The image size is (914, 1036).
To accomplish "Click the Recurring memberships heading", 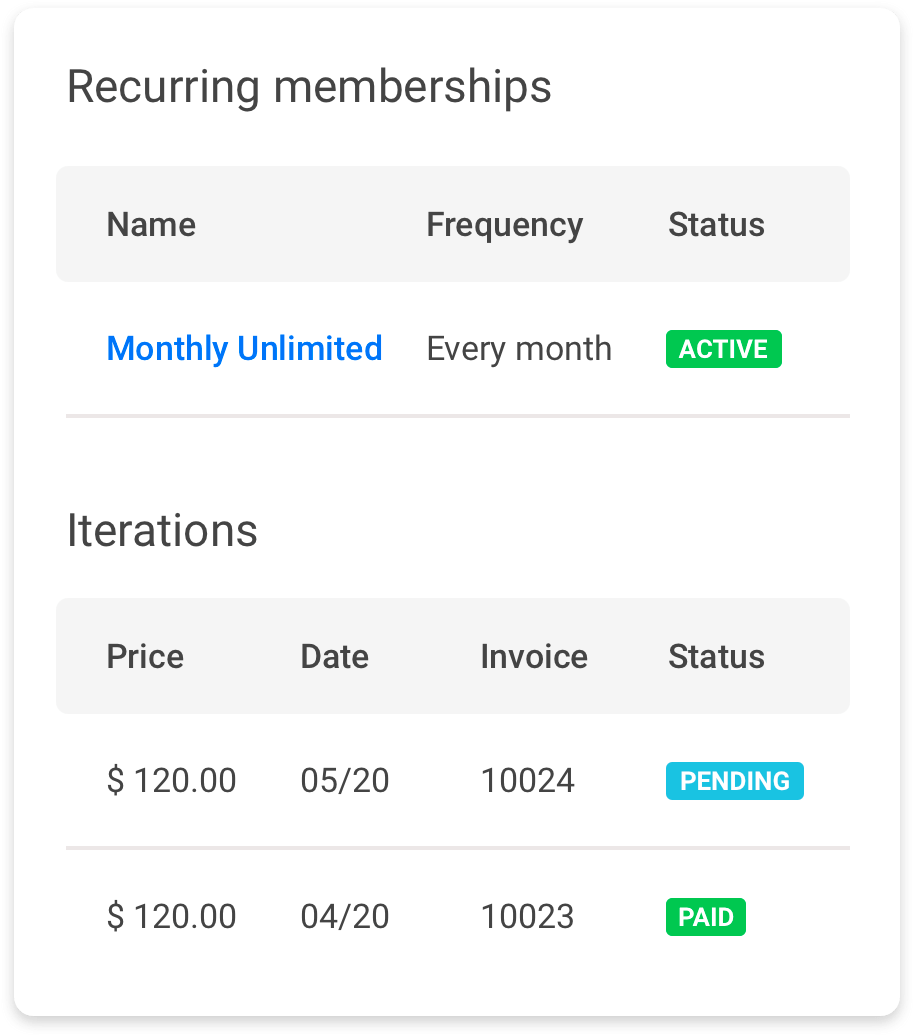I will pos(309,87).
